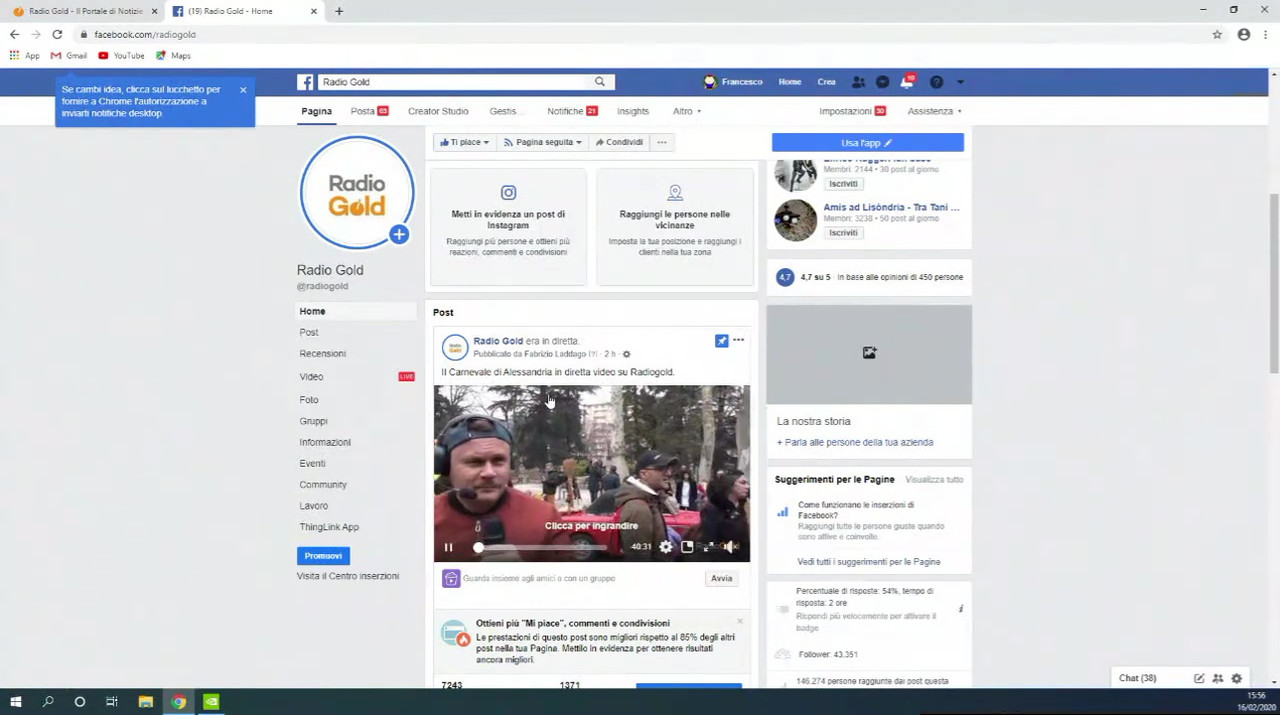Image resolution: width=1280 pixels, height=715 pixels.
Task: Click the create group chat icon
Action: tap(1218, 678)
